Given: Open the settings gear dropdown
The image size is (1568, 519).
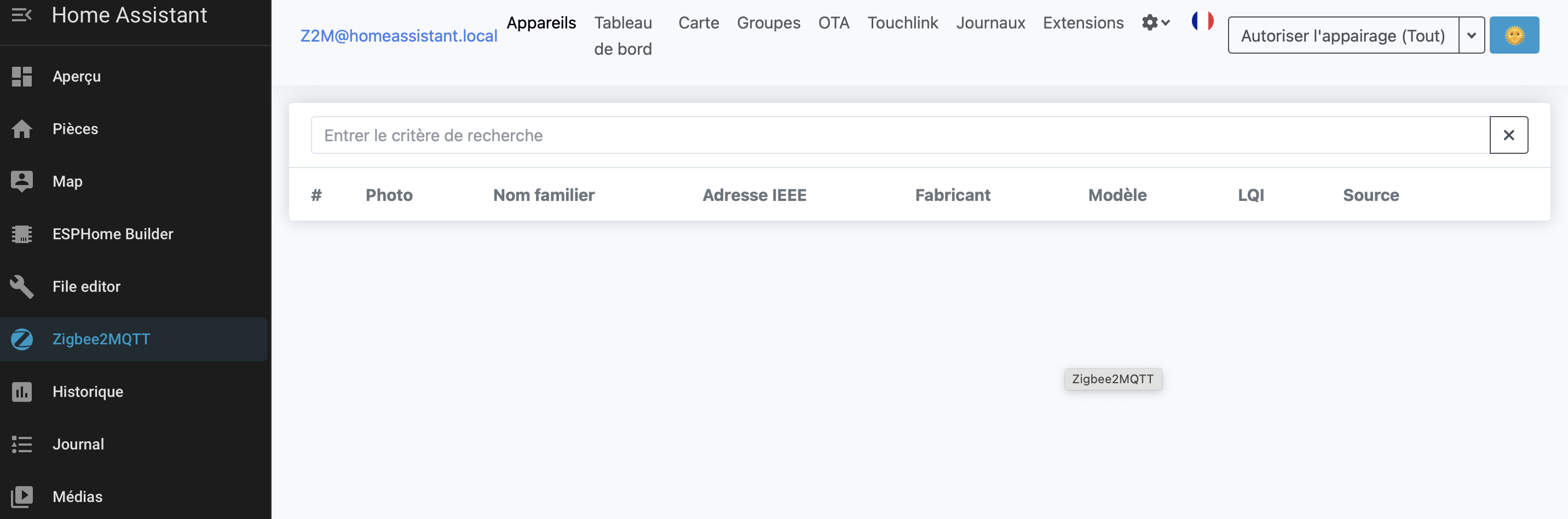Looking at the screenshot, I should pos(1155,23).
